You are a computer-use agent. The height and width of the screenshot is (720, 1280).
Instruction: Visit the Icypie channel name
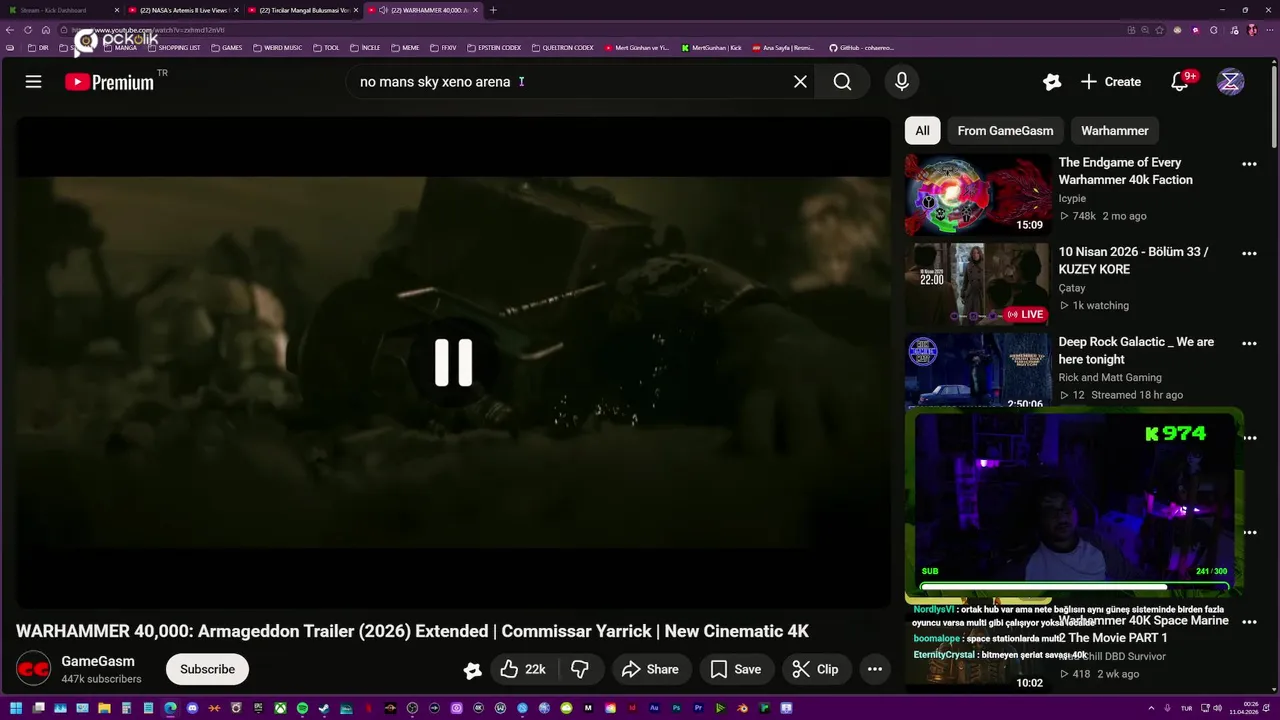[x=1072, y=198]
